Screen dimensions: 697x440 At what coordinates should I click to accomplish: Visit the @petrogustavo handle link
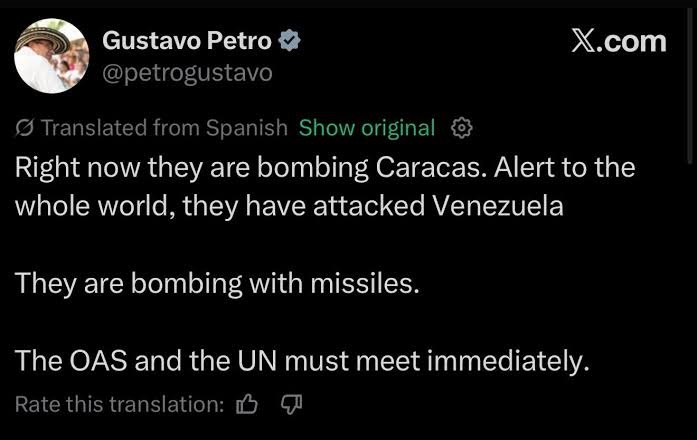click(x=187, y=73)
